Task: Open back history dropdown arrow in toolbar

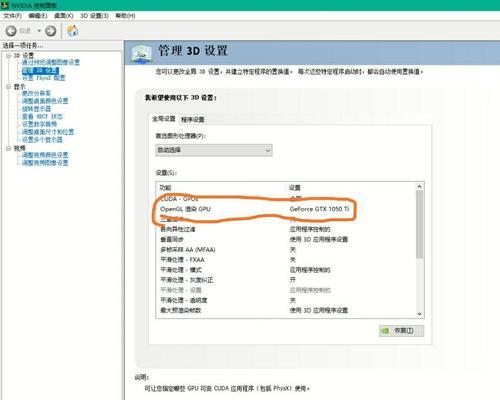Action: 39,31
